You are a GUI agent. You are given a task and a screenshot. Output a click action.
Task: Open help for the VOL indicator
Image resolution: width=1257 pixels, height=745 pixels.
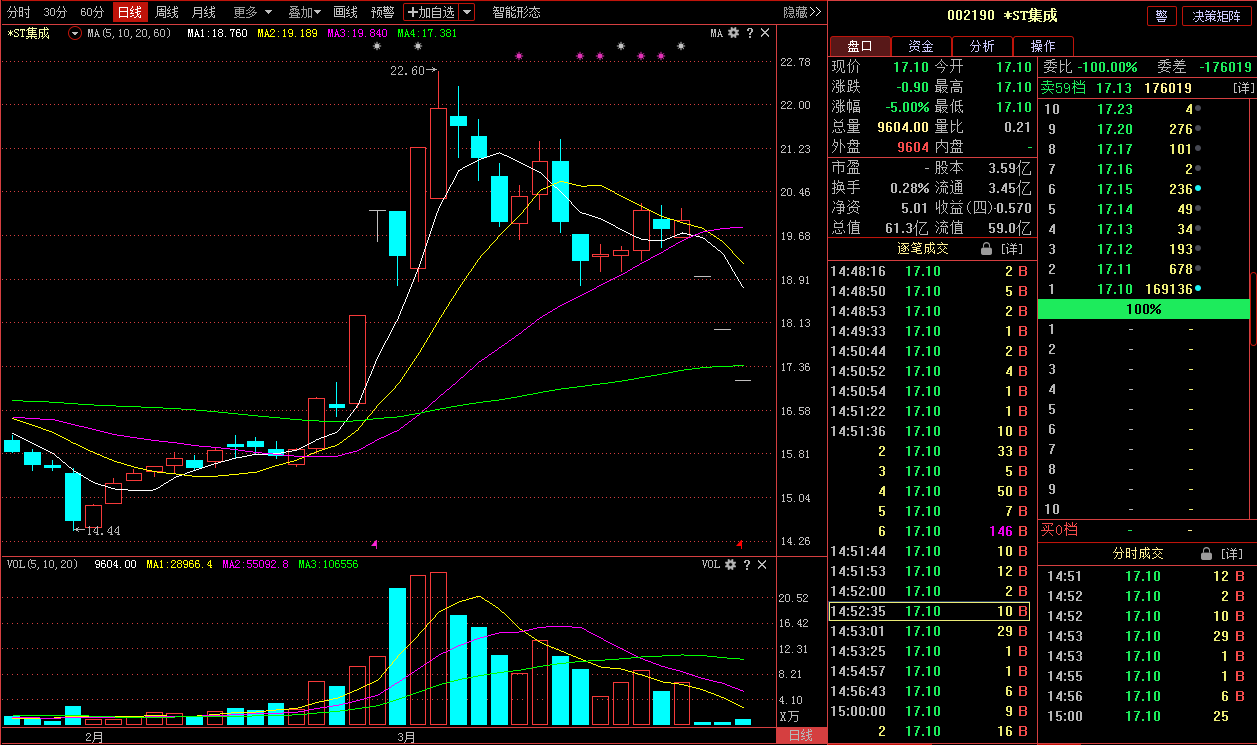click(749, 564)
